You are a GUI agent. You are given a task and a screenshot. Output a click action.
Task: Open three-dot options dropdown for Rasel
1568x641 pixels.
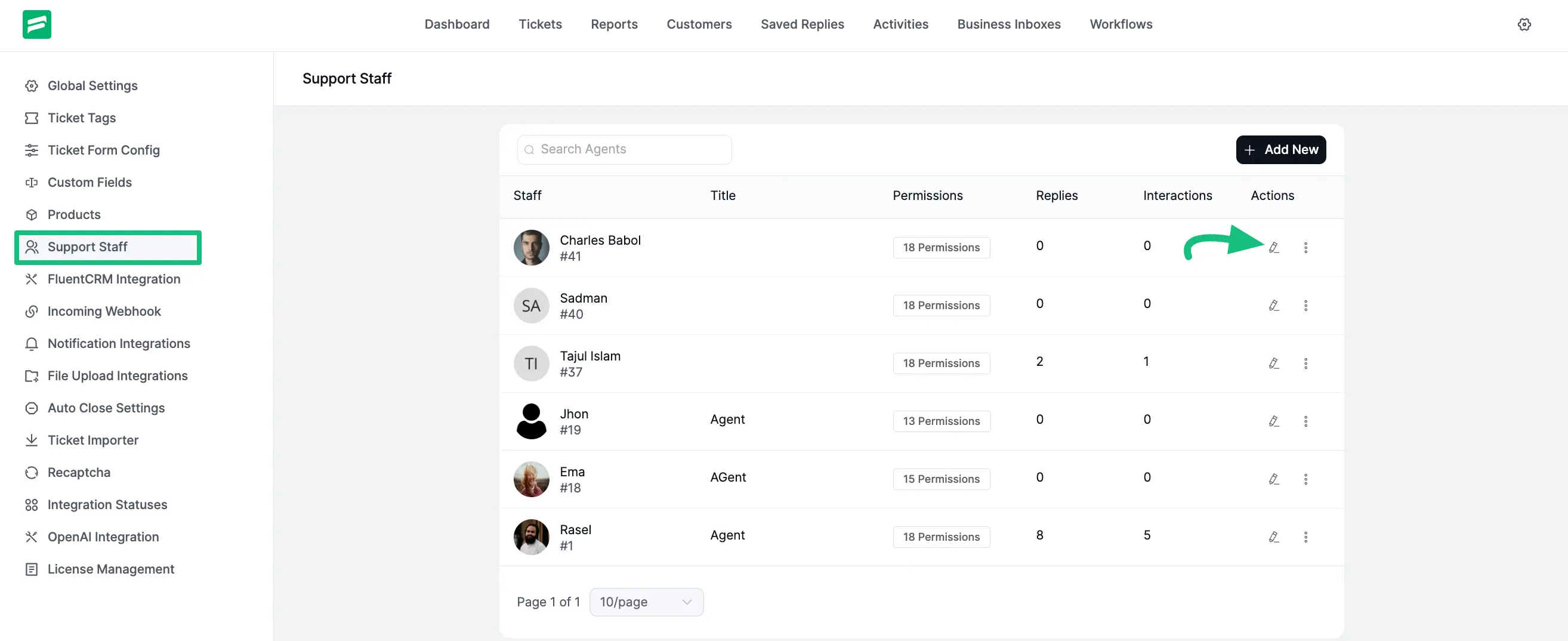(x=1305, y=537)
